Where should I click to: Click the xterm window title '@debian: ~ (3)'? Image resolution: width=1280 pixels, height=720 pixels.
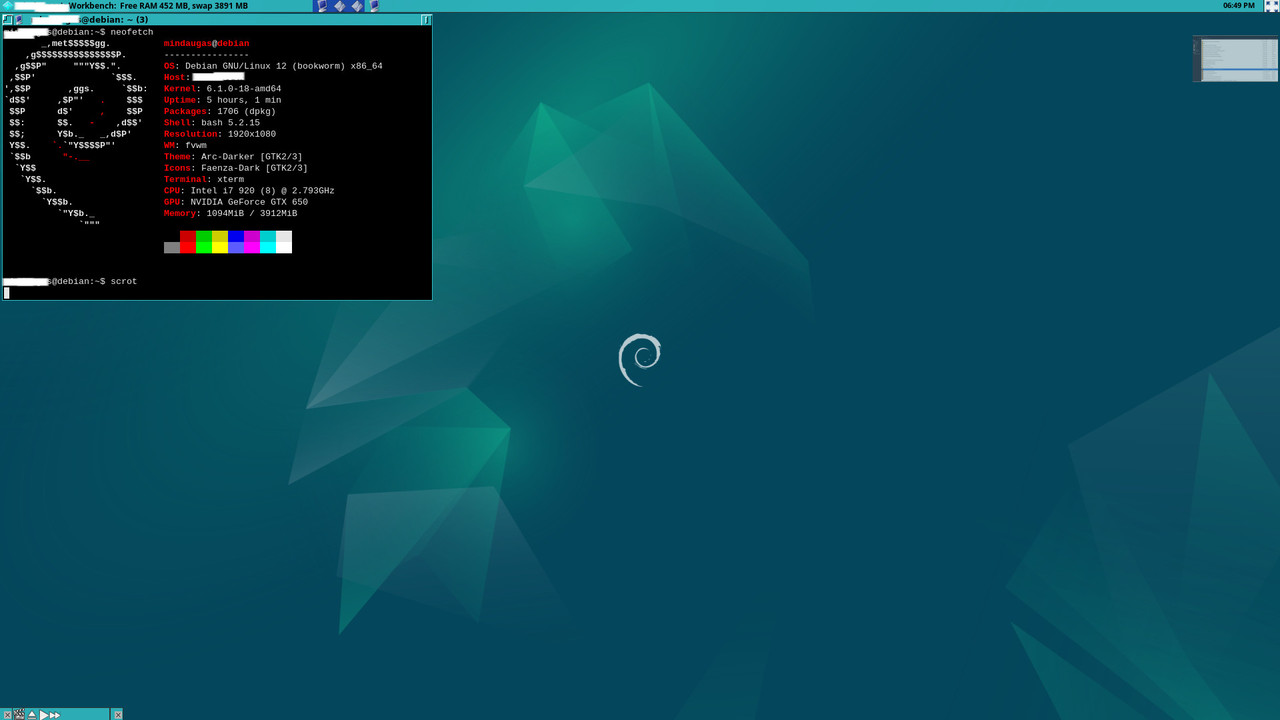114,20
